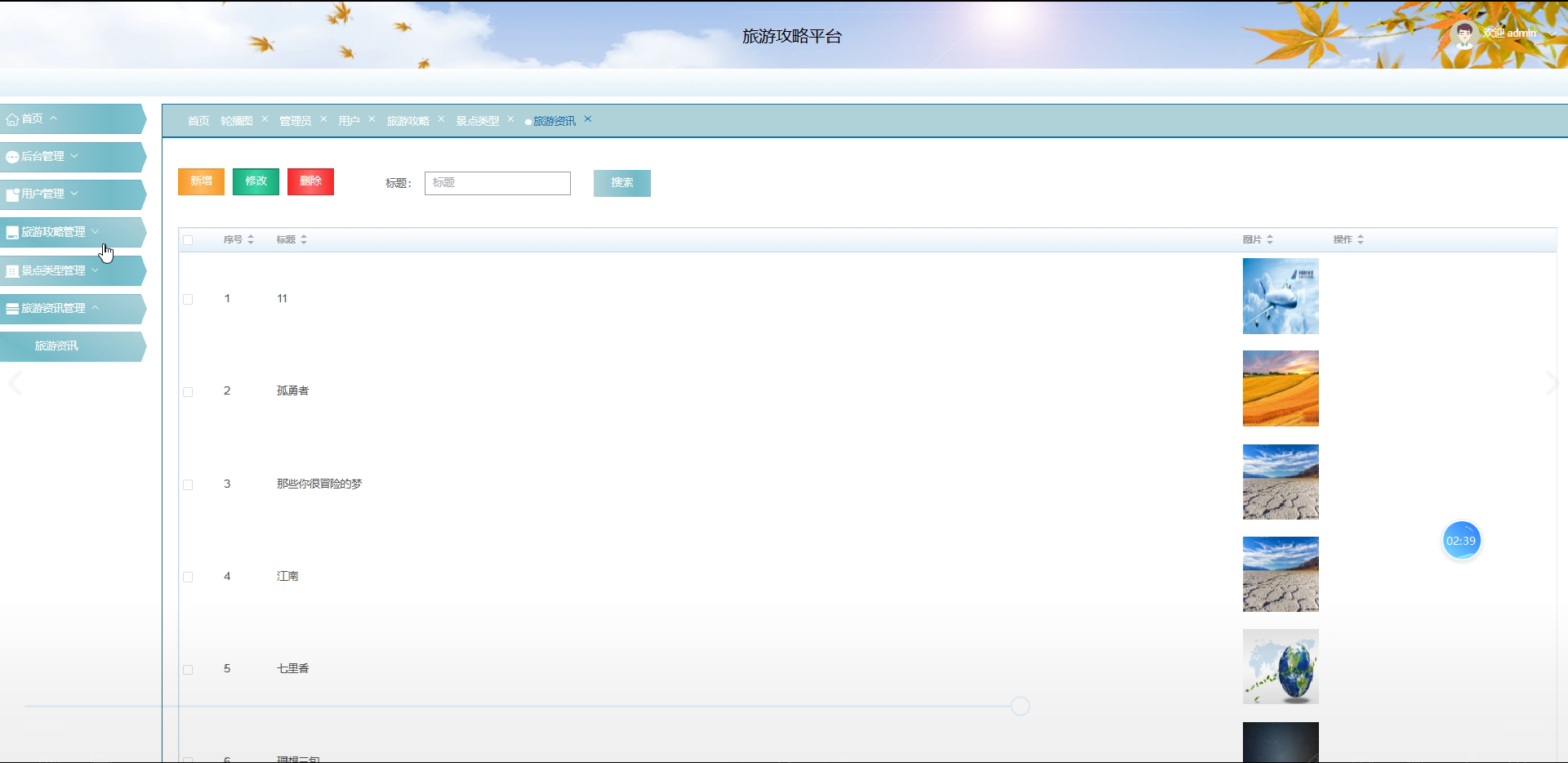Click the title text 那些你很冒险的梦

(319, 484)
